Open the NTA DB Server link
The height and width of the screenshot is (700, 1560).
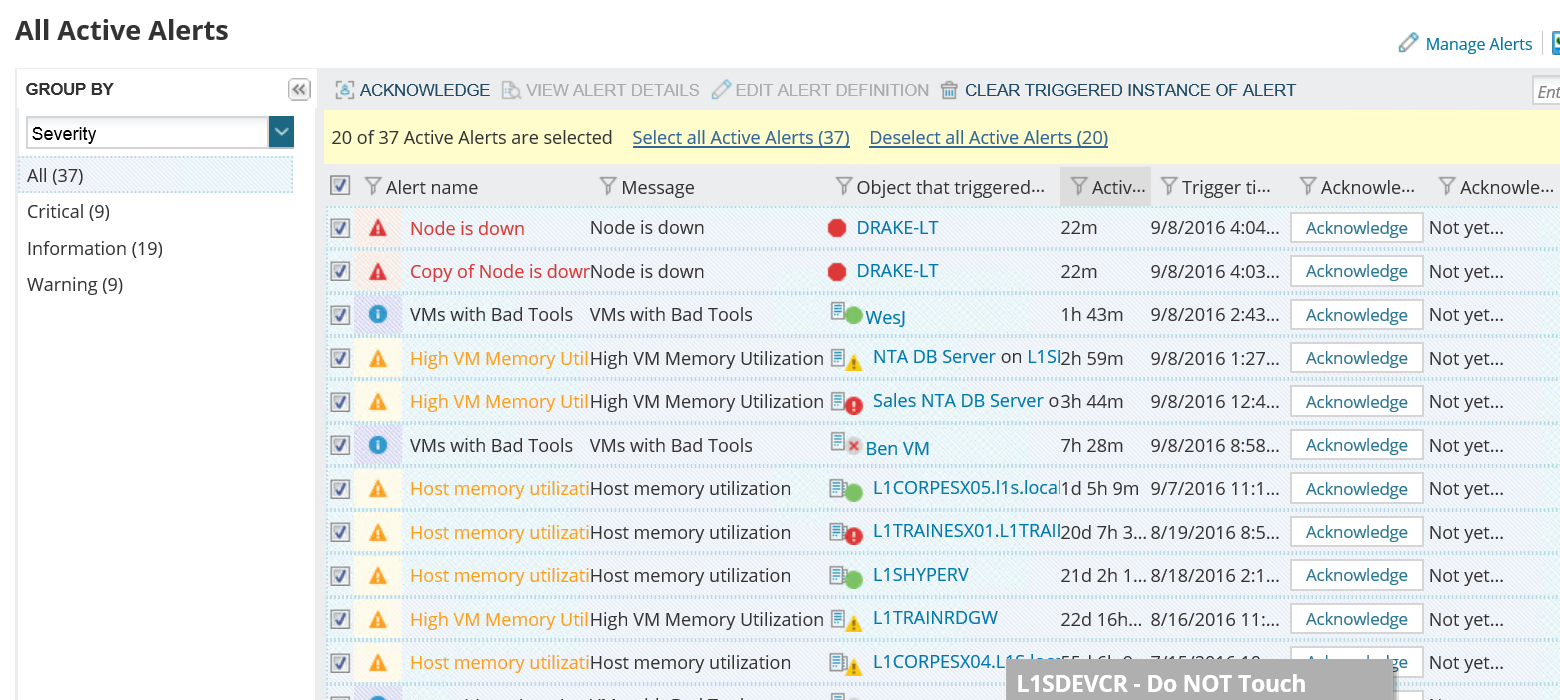tap(934, 357)
